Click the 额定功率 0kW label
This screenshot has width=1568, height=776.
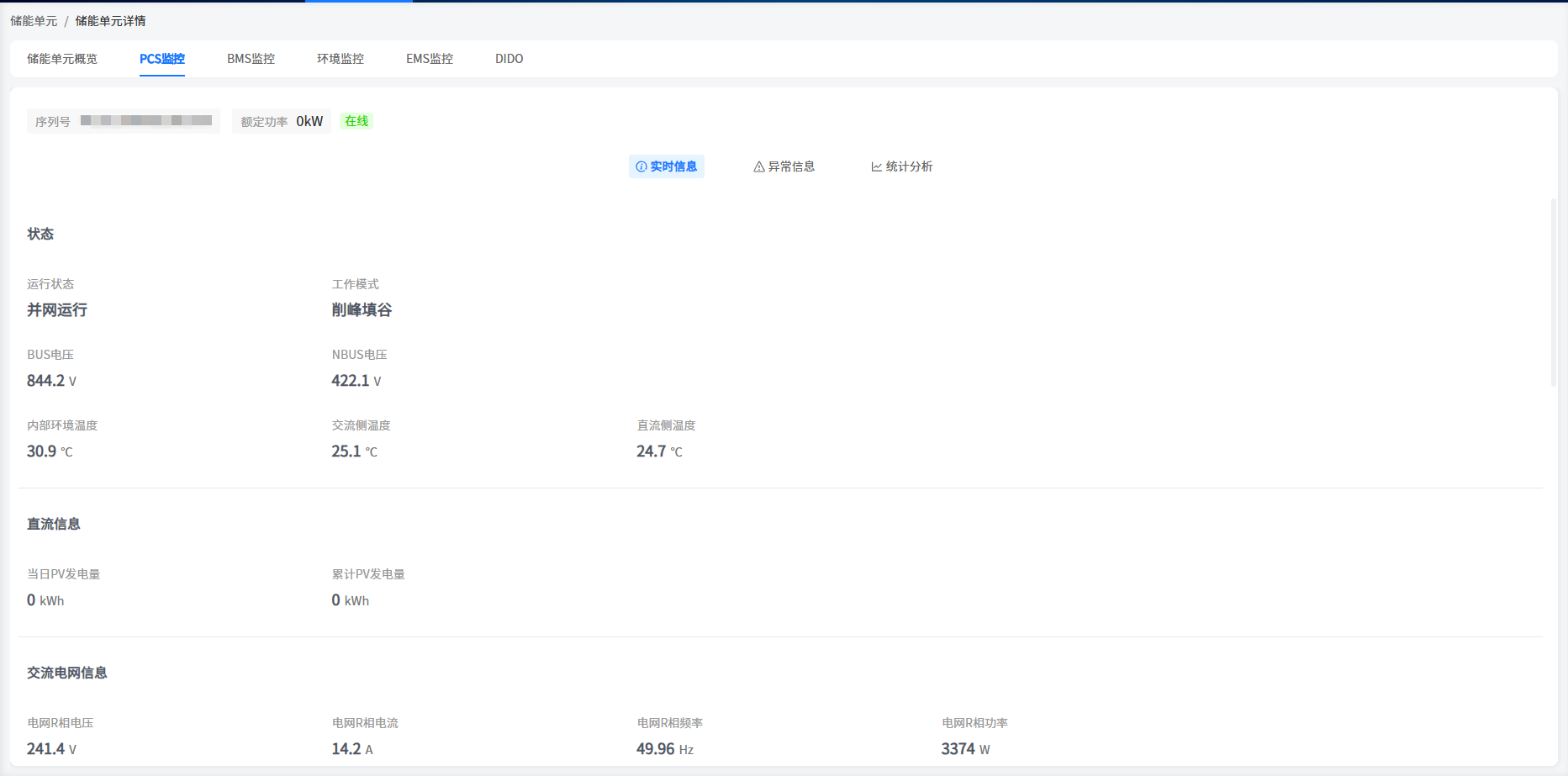click(x=282, y=121)
